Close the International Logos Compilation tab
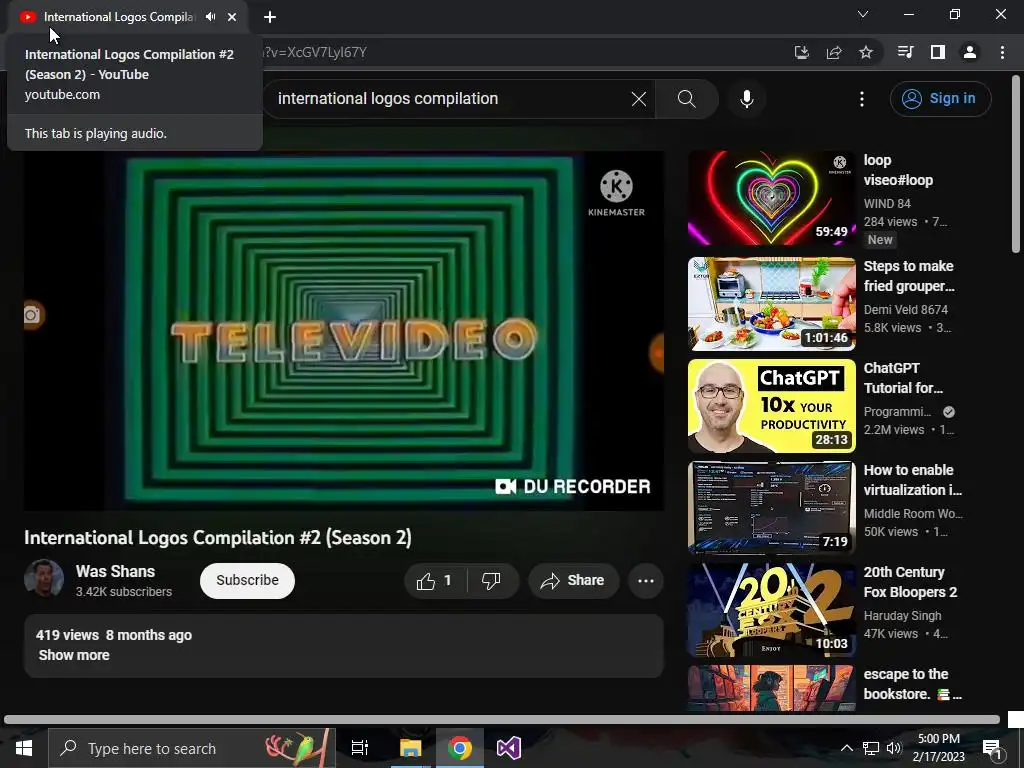This screenshot has width=1024, height=768. point(232,17)
